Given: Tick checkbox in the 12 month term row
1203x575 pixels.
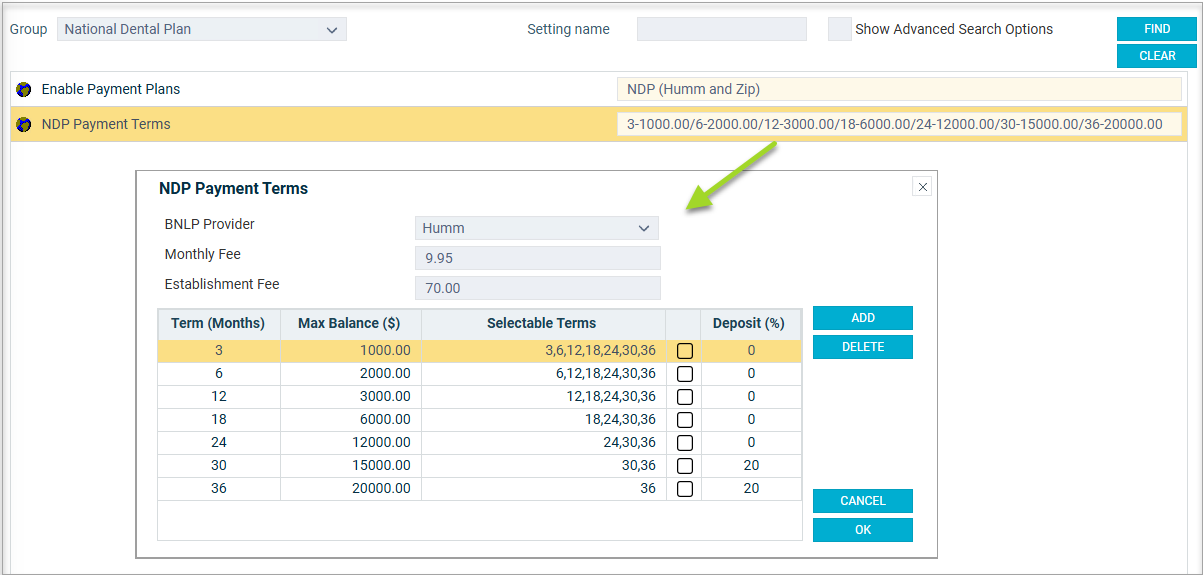Looking at the screenshot, I should [685, 397].
